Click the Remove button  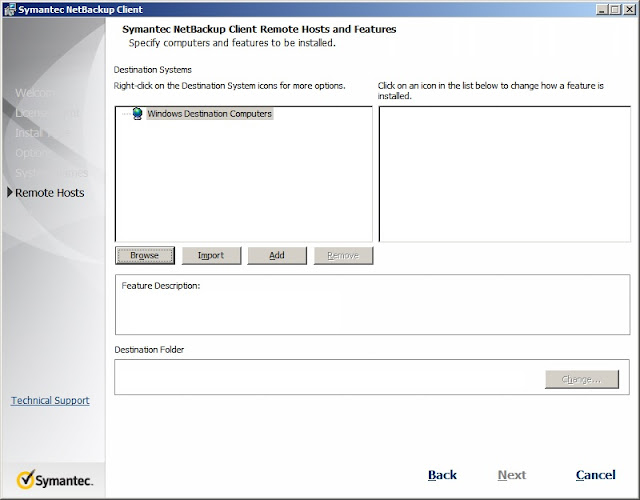(x=343, y=256)
